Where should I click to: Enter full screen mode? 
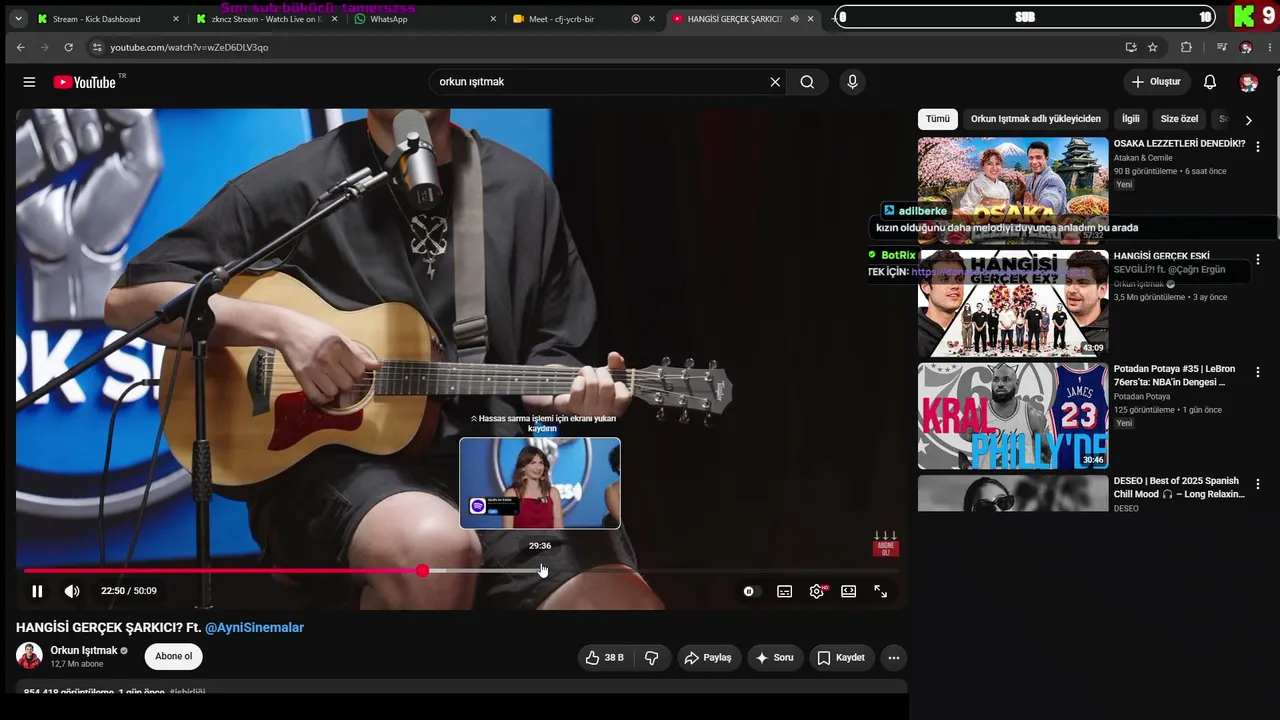click(x=881, y=591)
